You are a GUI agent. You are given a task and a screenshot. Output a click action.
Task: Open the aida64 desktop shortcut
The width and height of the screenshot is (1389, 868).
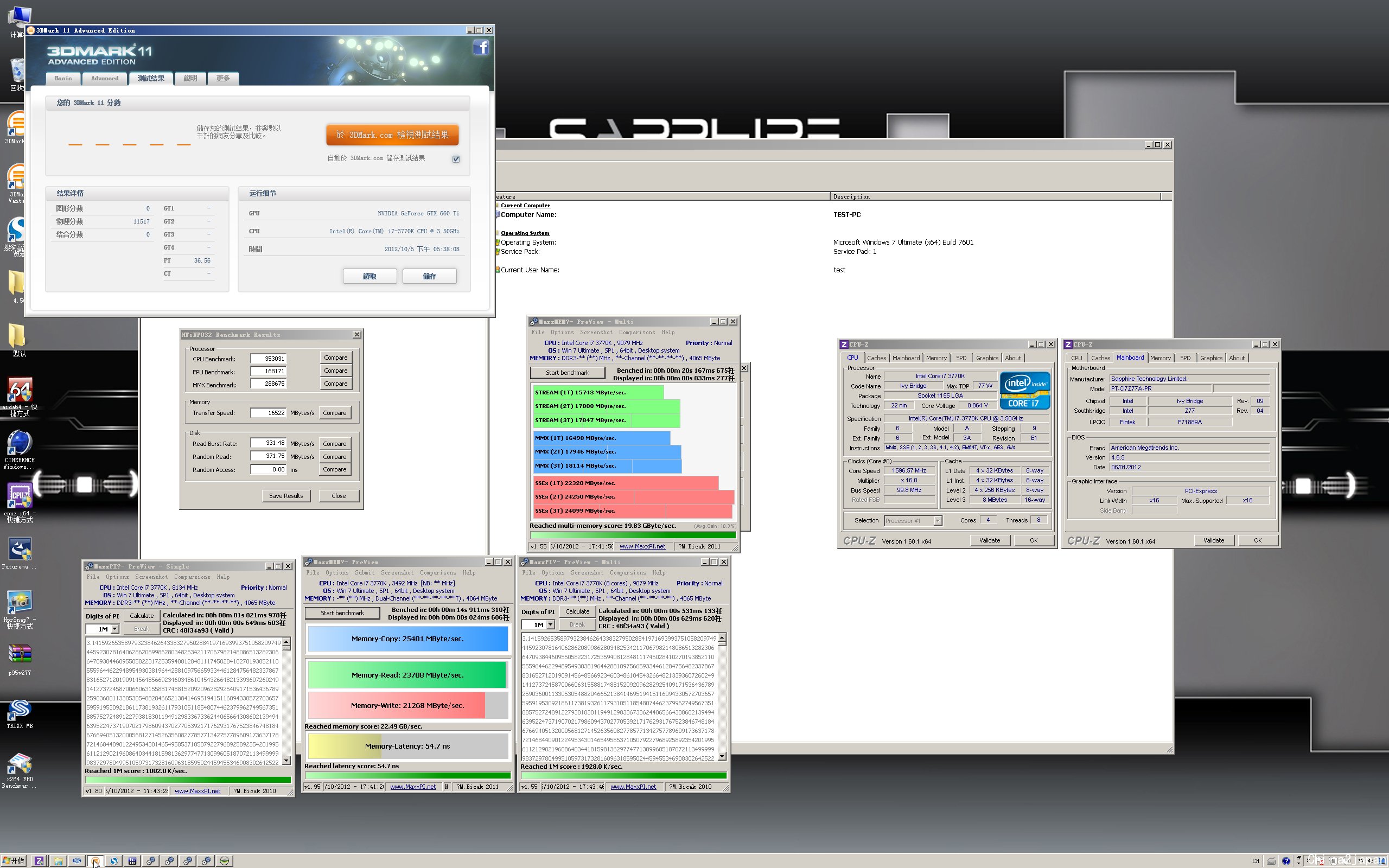point(20,396)
